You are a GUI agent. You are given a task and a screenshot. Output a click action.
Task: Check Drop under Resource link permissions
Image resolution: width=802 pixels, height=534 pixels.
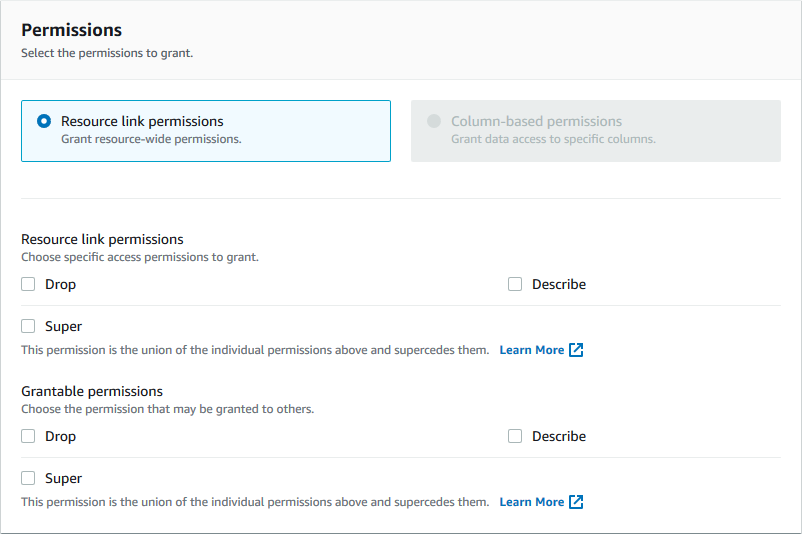(x=28, y=284)
